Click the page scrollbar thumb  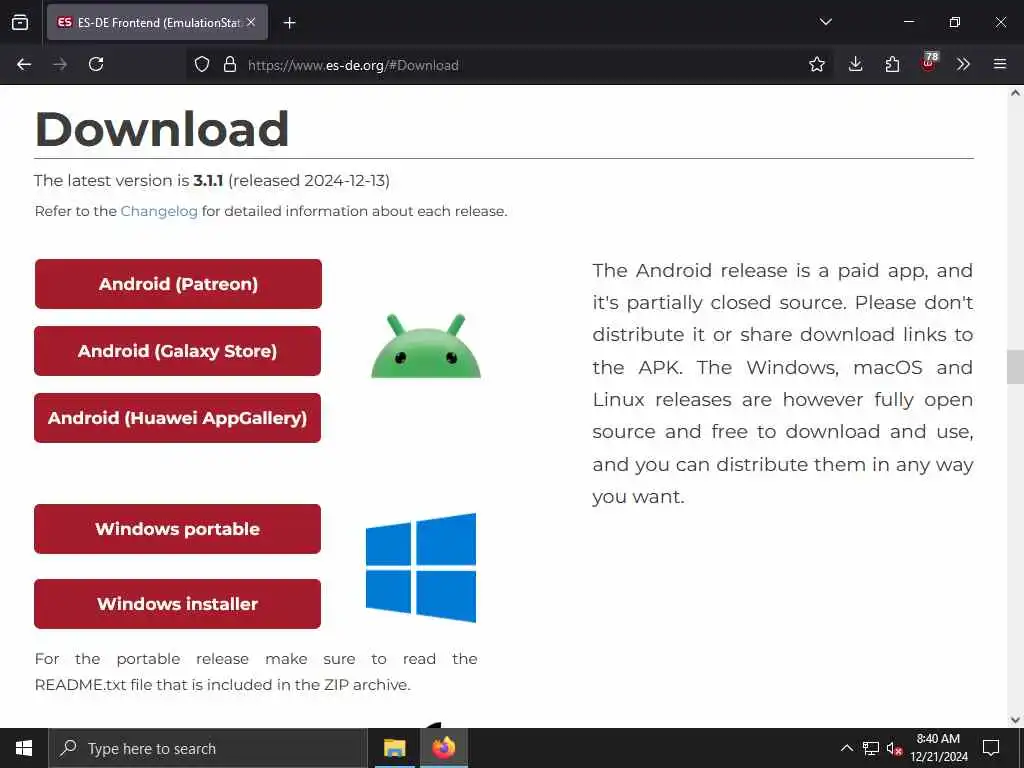click(x=1015, y=367)
